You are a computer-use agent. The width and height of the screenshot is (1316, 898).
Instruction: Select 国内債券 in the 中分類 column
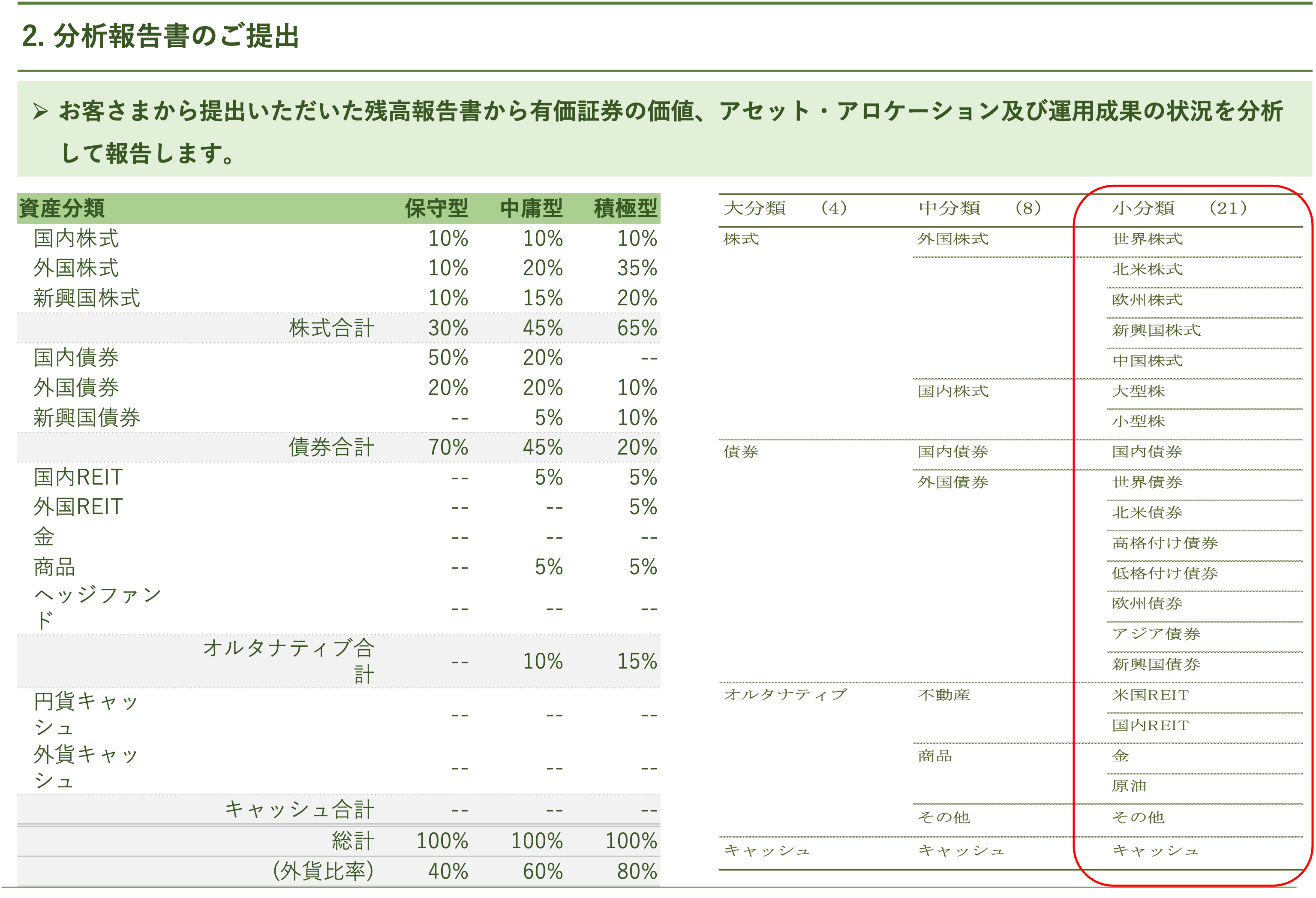[953, 452]
